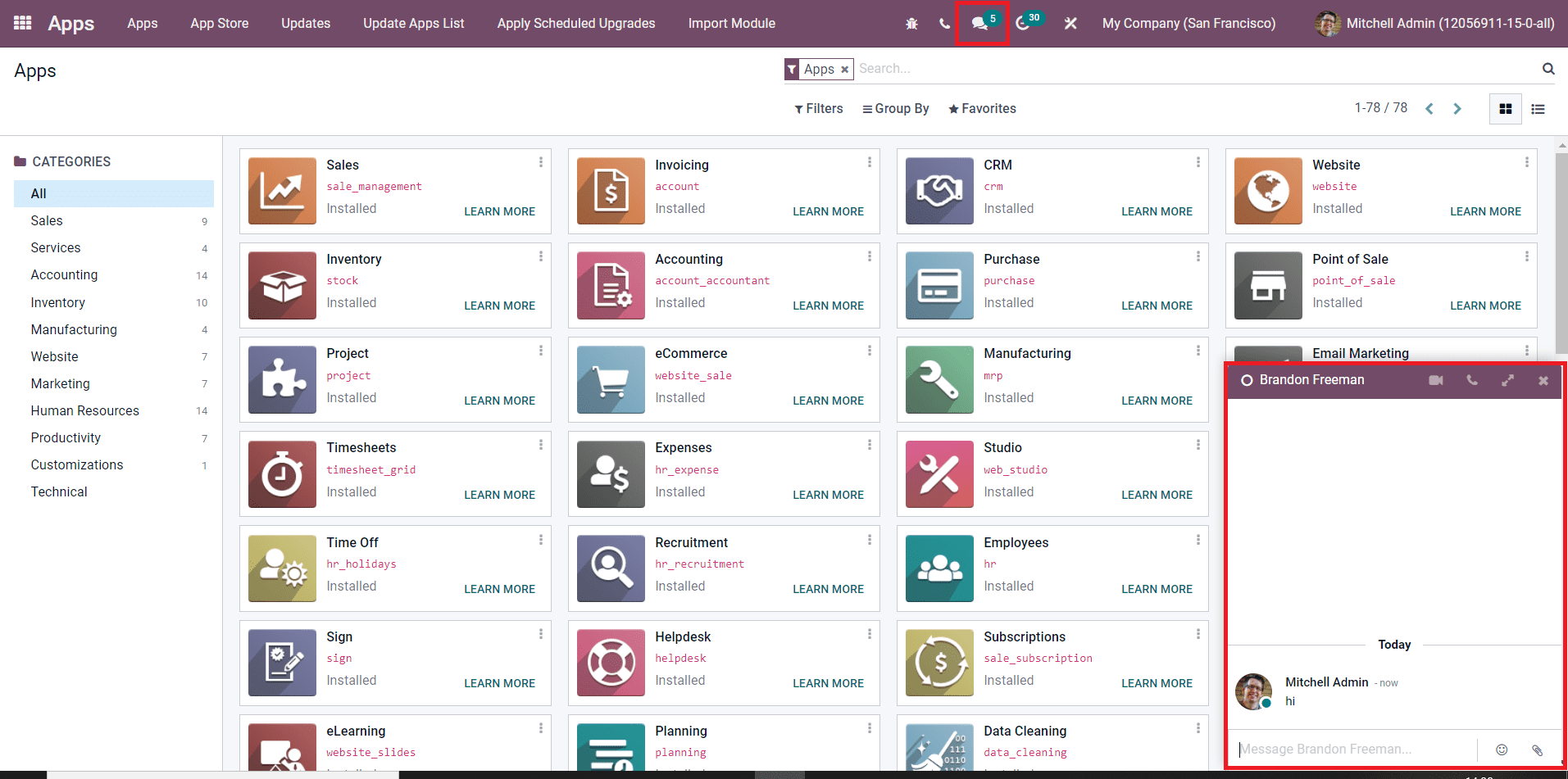The width and height of the screenshot is (1568, 779).
Task: Select the Accounting category
Action: (114, 274)
